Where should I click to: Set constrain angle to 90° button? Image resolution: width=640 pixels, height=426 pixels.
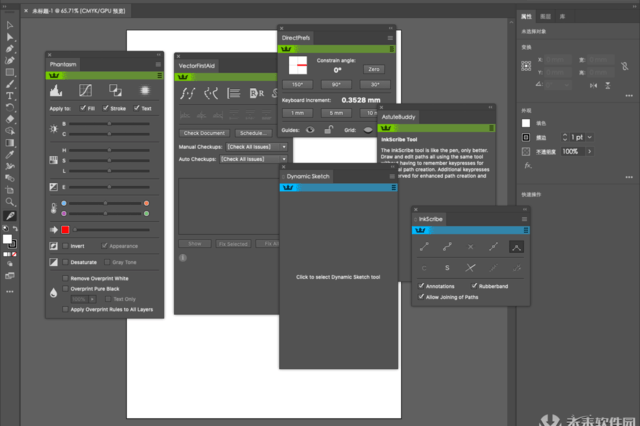coord(336,84)
